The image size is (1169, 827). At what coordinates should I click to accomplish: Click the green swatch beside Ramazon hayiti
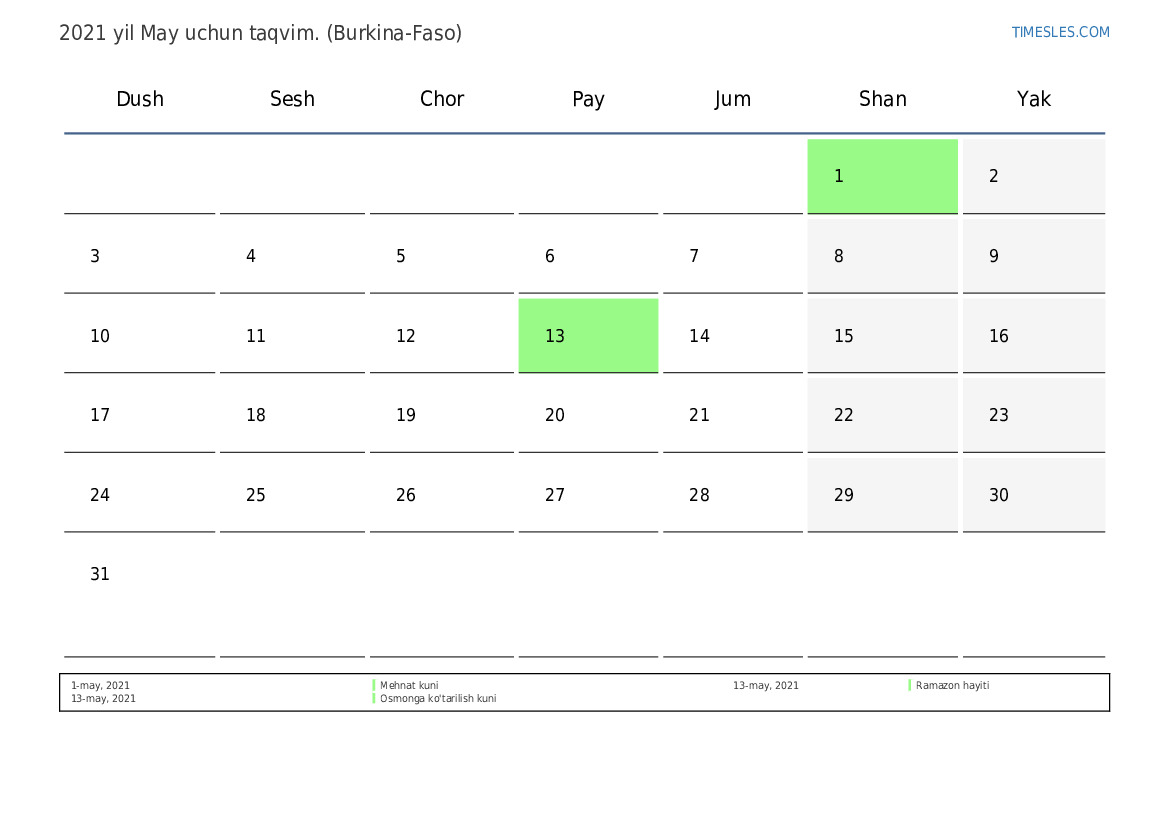tap(910, 686)
